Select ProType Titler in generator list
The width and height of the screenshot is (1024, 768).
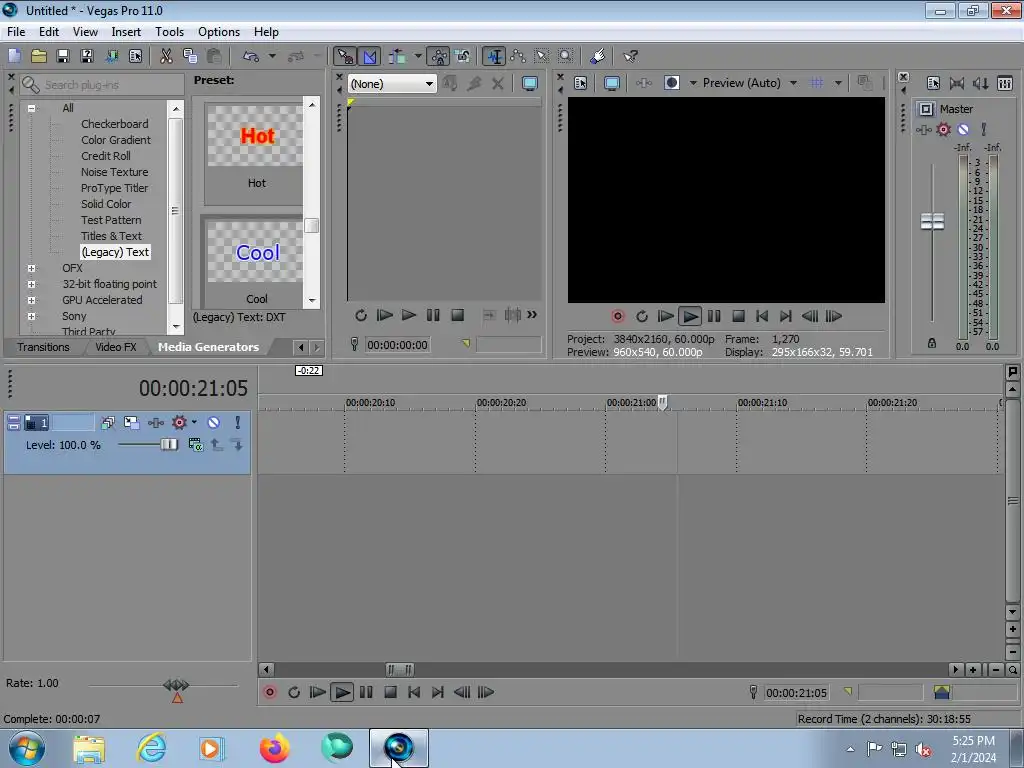[114, 188]
